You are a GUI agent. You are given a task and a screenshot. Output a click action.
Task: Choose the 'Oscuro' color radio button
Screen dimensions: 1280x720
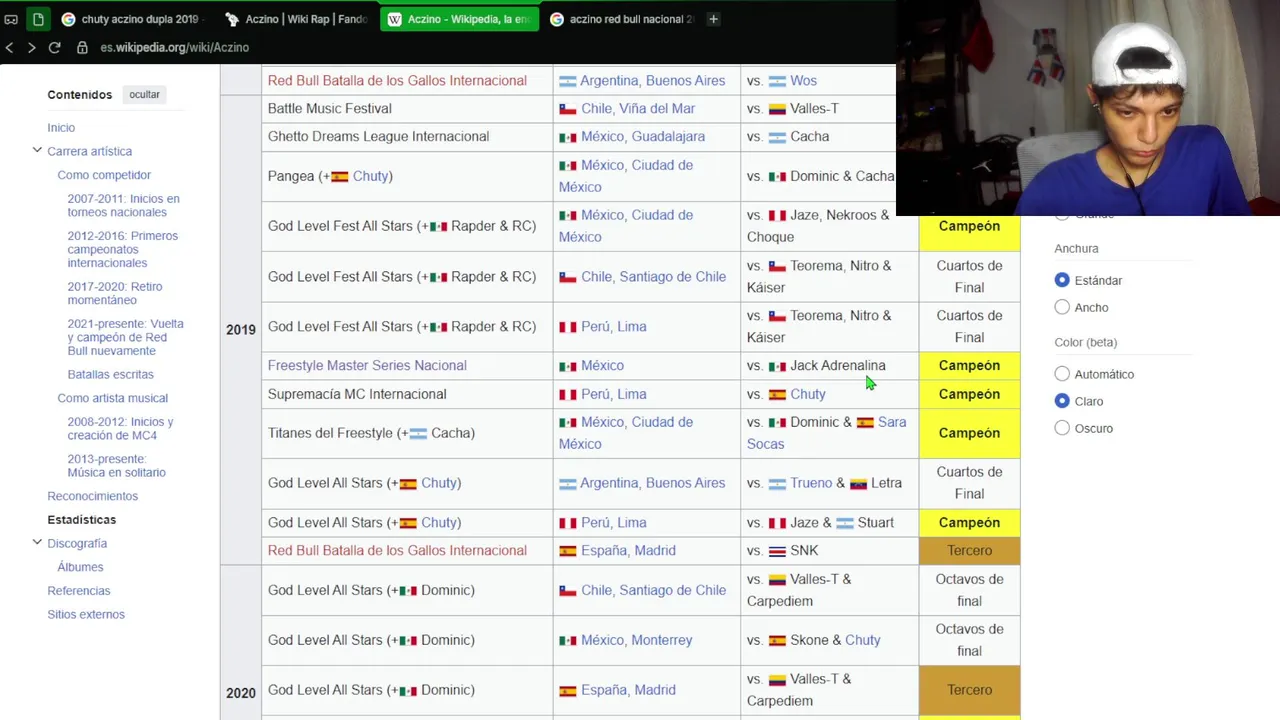[1062, 428]
